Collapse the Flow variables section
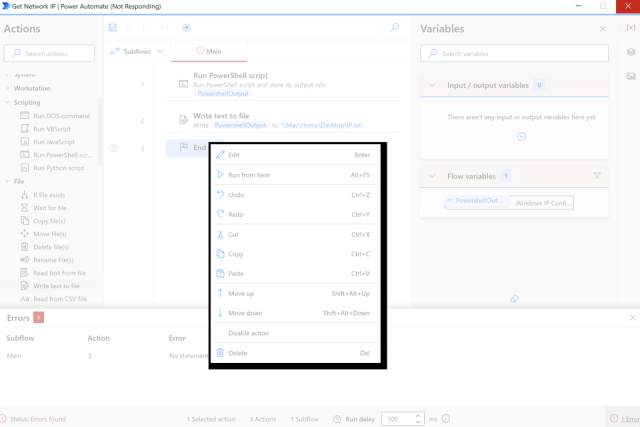The width and height of the screenshot is (640, 427). click(432, 176)
